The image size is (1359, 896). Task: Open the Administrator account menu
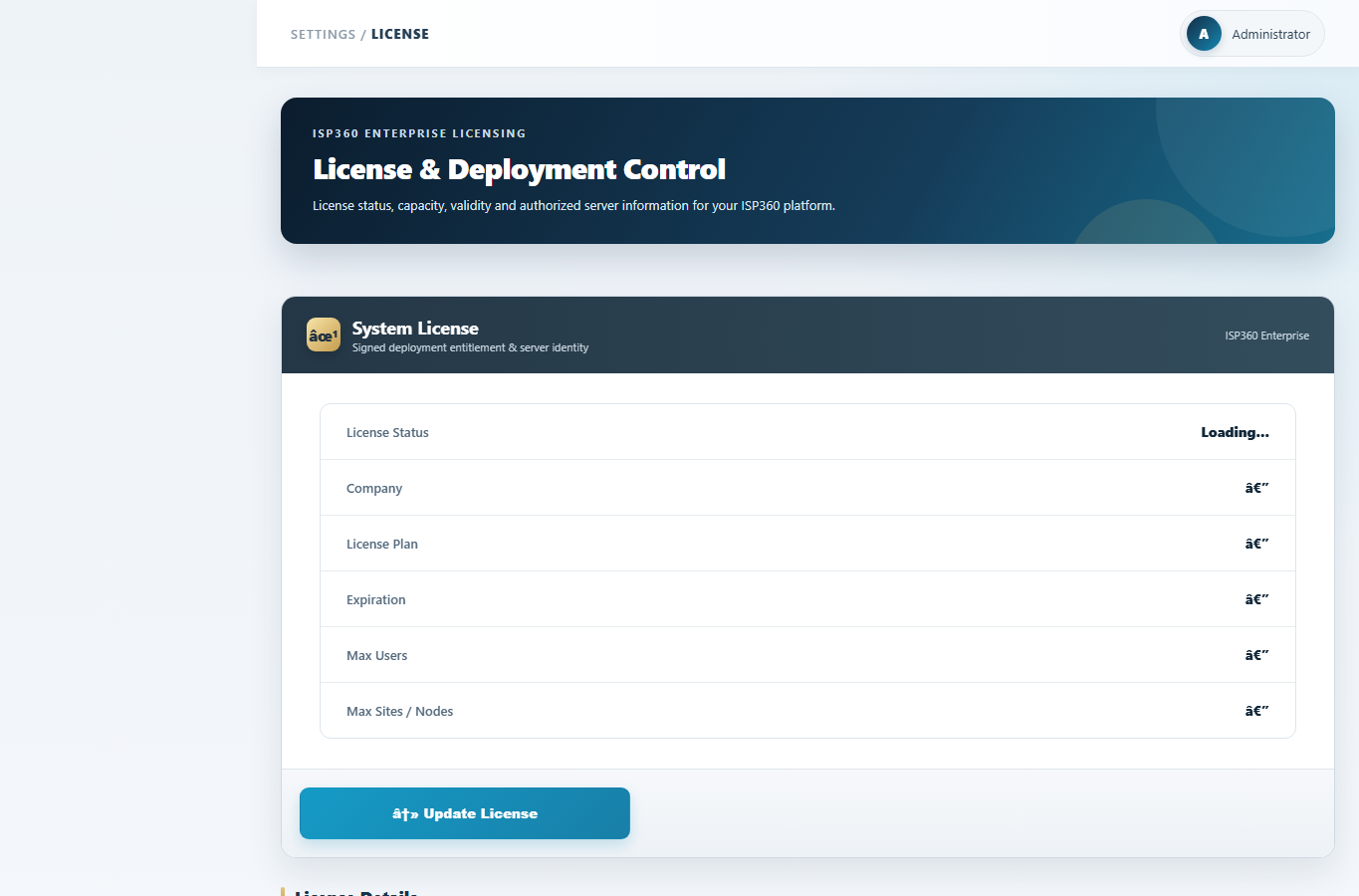pos(1252,34)
